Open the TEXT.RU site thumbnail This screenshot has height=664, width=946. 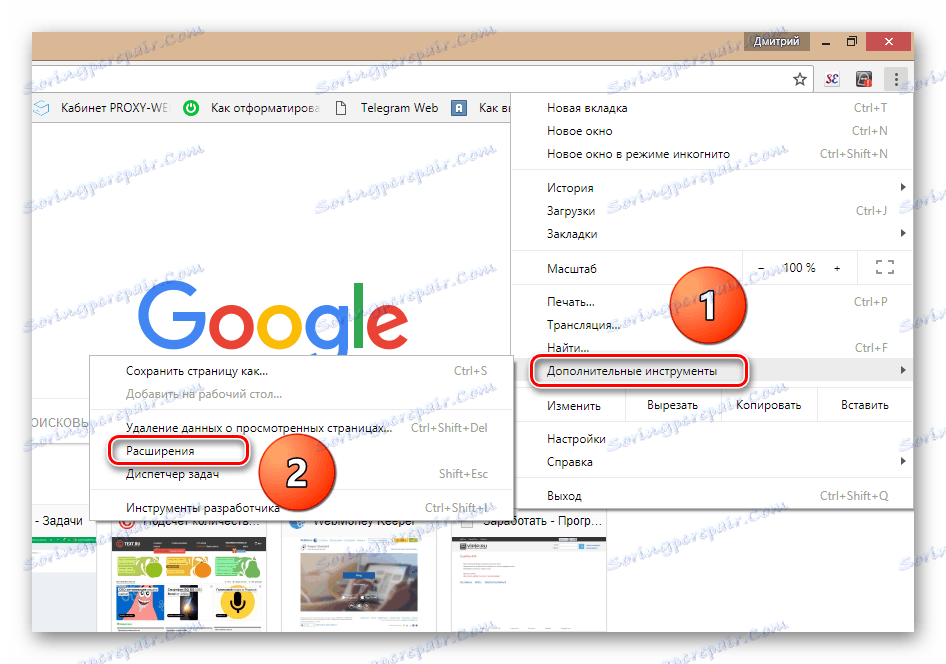[x=188, y=584]
